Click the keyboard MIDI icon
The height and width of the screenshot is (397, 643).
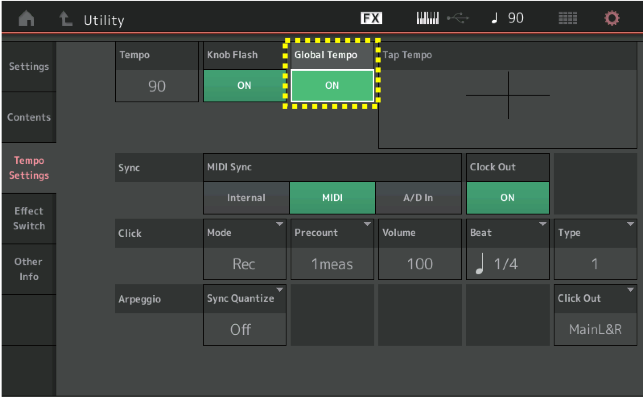click(427, 18)
